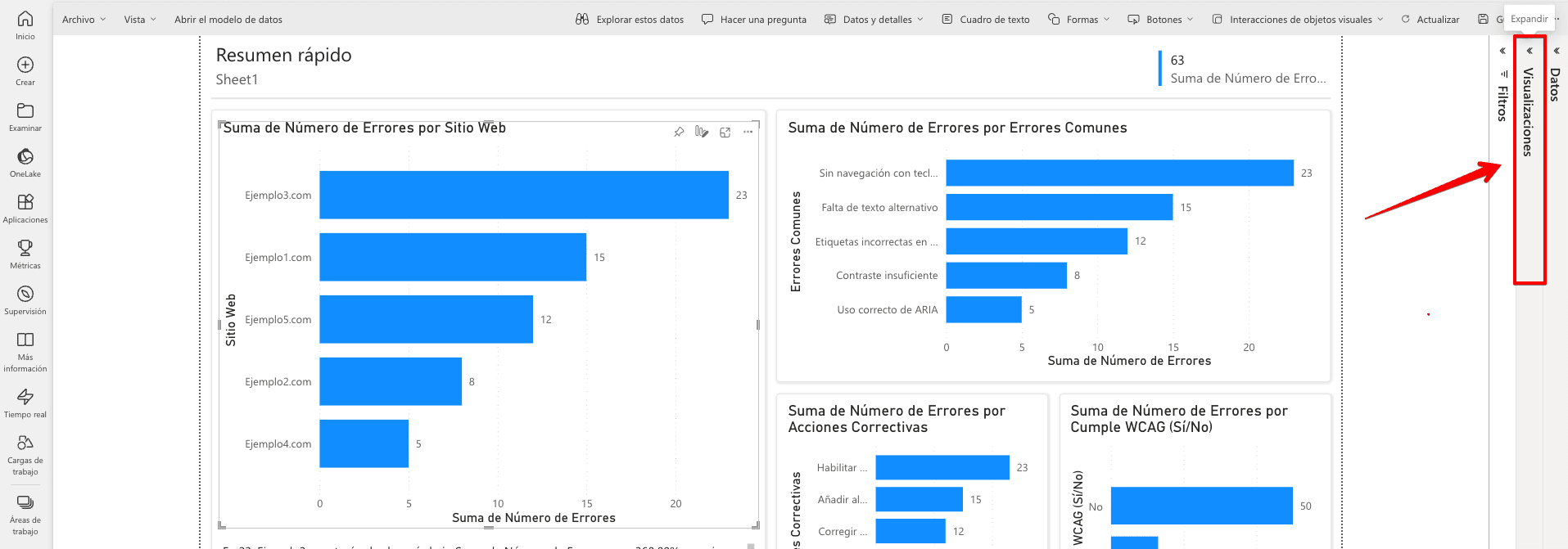Expand the Filtros pane

click(1502, 51)
